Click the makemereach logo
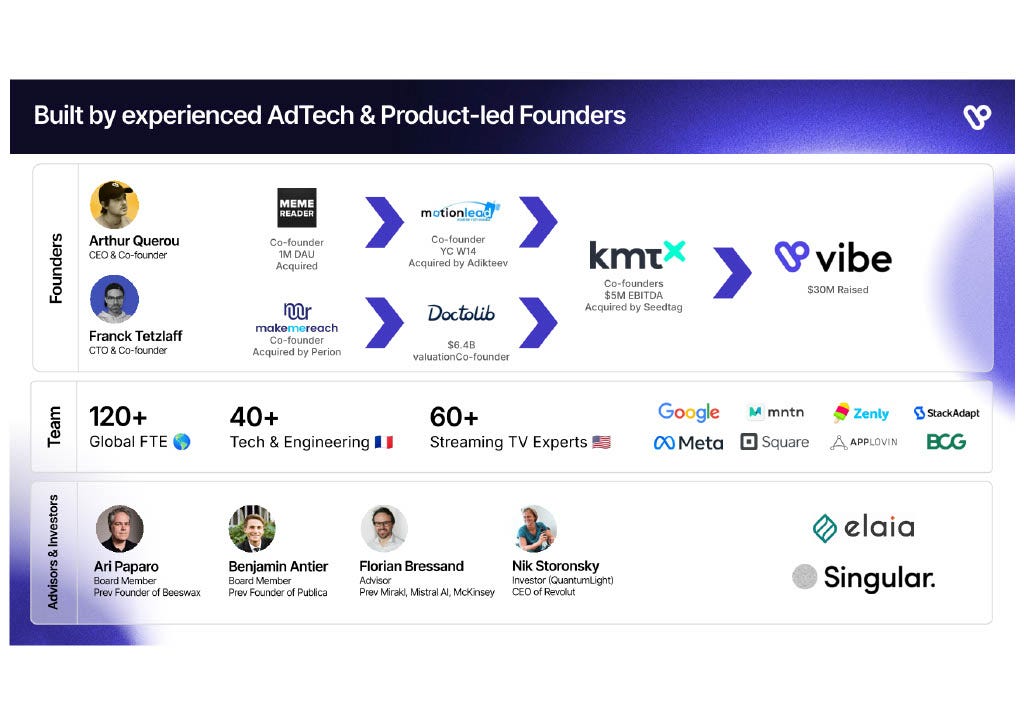The width and height of the screenshot is (1024, 726). coord(296,318)
